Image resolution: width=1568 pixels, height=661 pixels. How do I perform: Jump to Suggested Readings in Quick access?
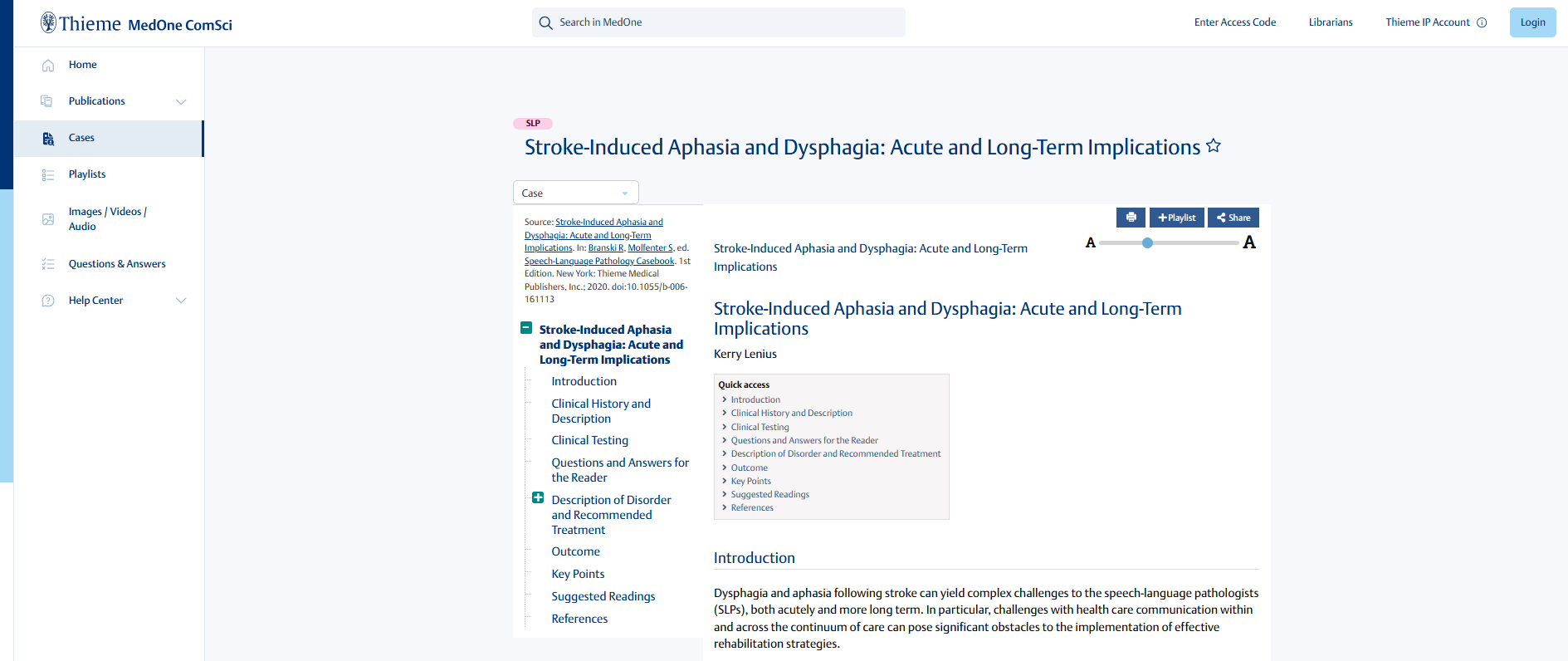[770, 494]
